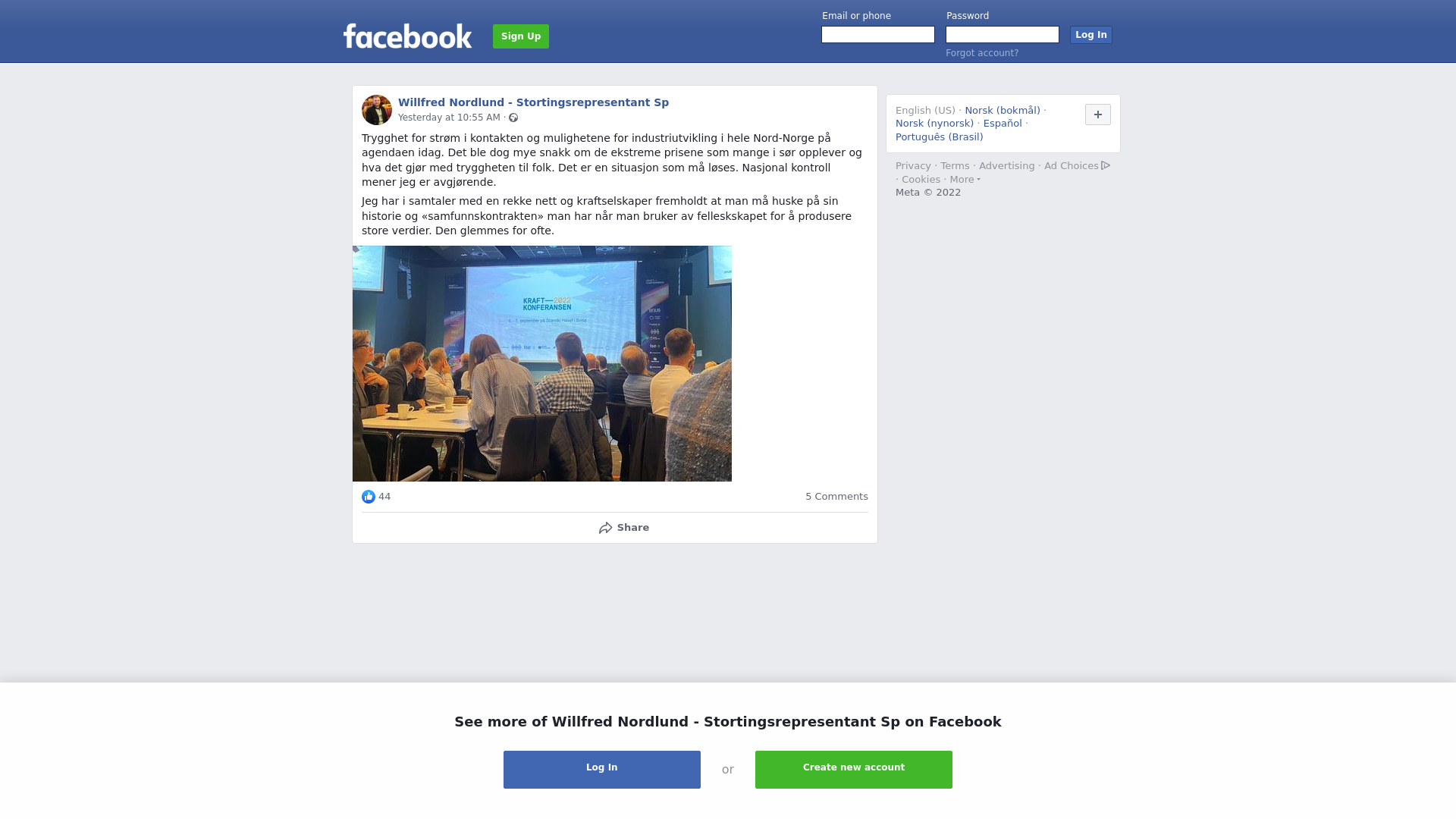
Task: Click the header Log In button
Action: pyautogui.click(x=1091, y=35)
